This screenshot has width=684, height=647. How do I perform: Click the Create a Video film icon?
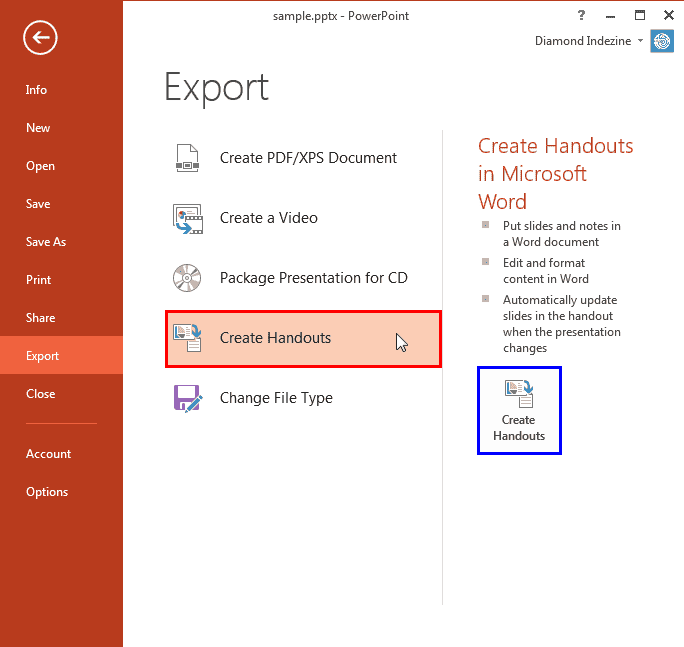188,218
